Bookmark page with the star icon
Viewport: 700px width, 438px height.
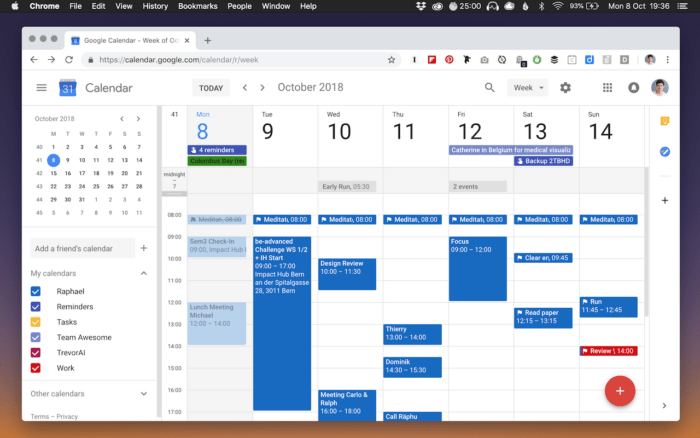[392, 60]
